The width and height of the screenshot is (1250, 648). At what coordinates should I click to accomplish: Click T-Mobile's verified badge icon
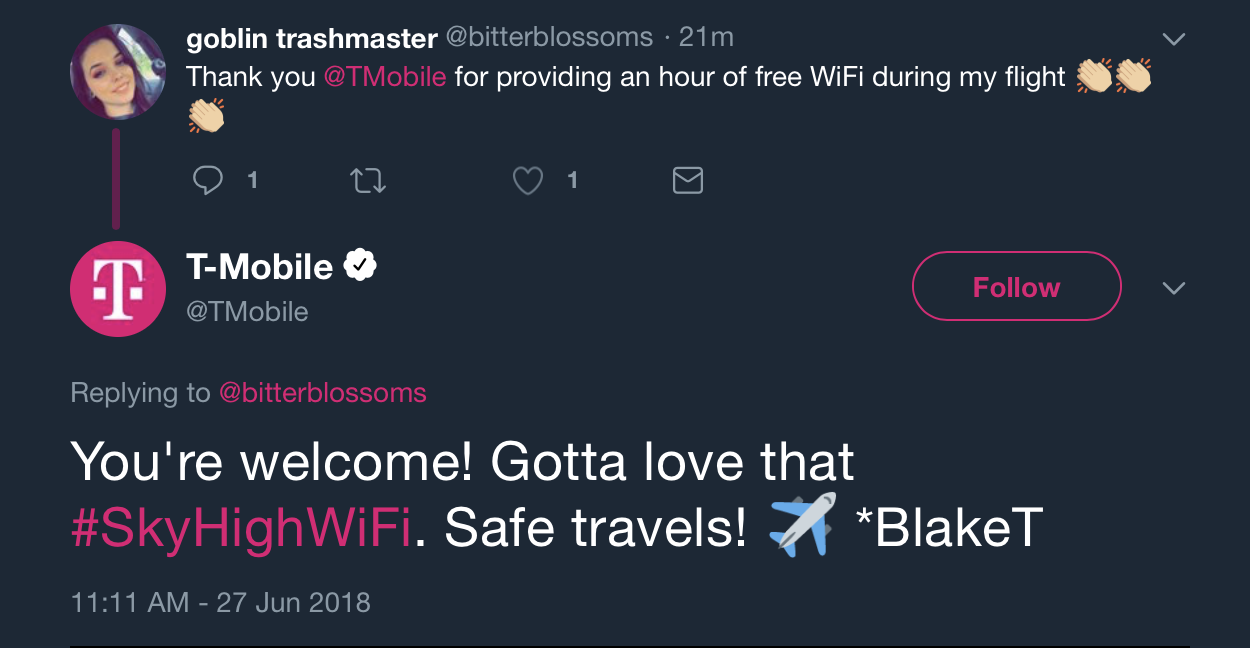click(360, 266)
